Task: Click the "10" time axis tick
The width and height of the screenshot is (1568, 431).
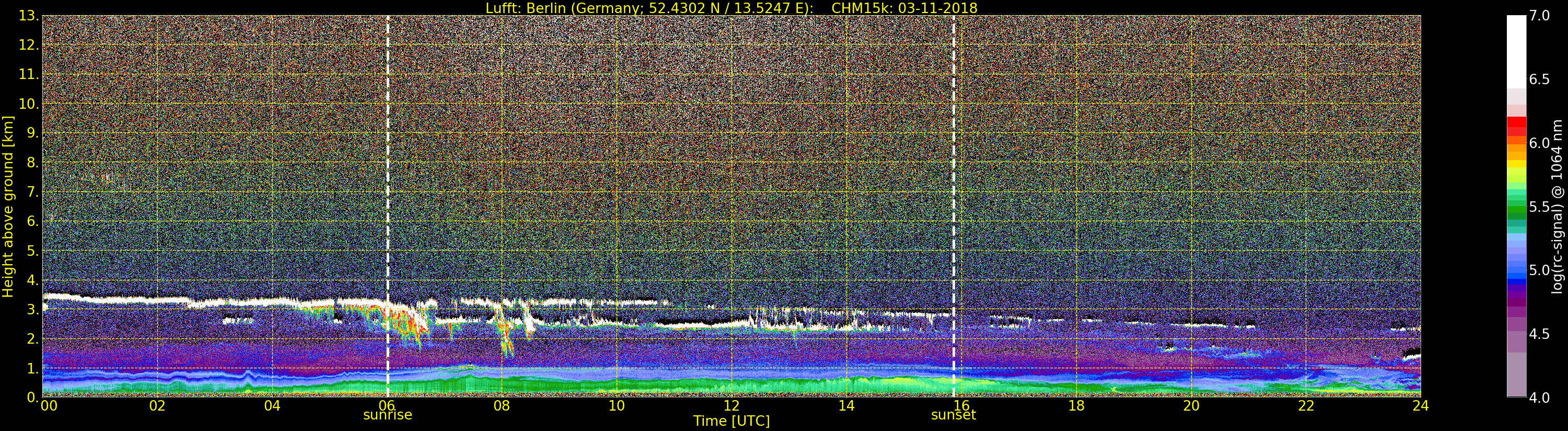Action: (617, 405)
